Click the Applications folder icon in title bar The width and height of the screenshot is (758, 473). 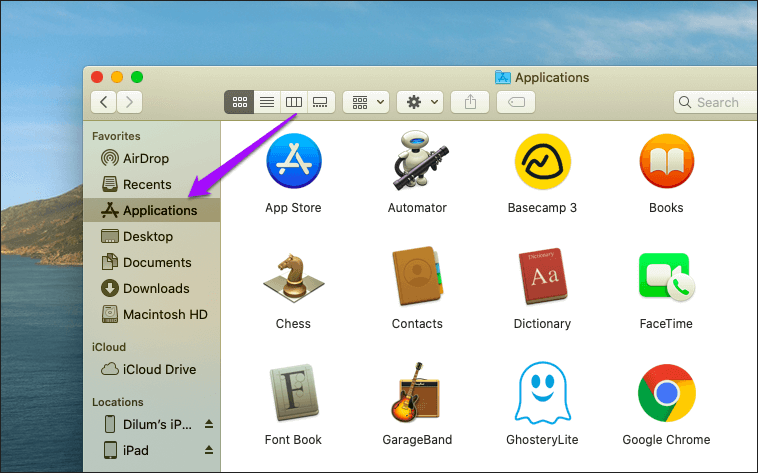pos(503,77)
